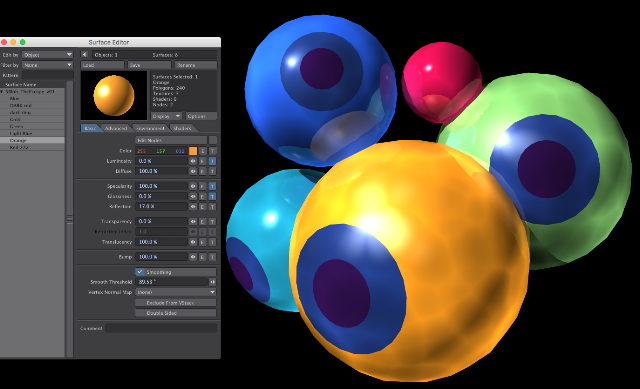The height and width of the screenshot is (389, 640).
Task: Enable the Double Sided option
Action: 176,313
